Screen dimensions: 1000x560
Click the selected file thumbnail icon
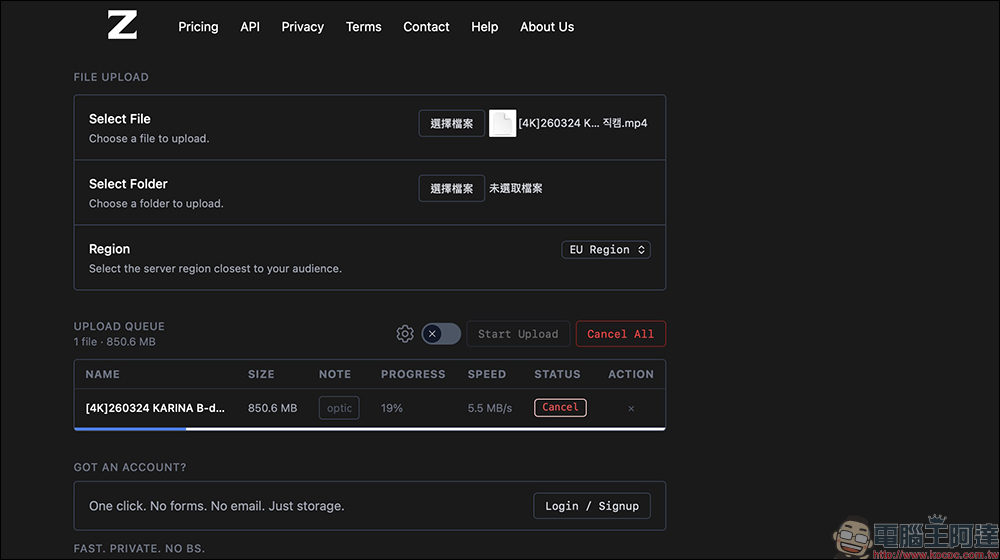[503, 123]
